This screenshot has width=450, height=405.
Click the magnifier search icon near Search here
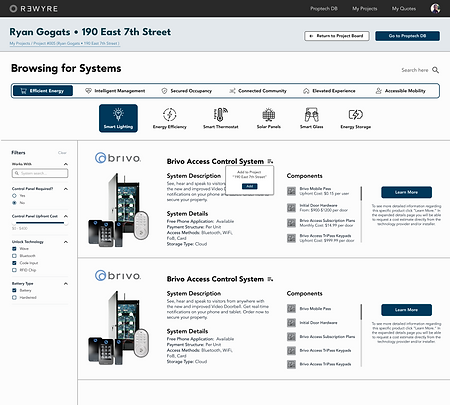point(435,70)
